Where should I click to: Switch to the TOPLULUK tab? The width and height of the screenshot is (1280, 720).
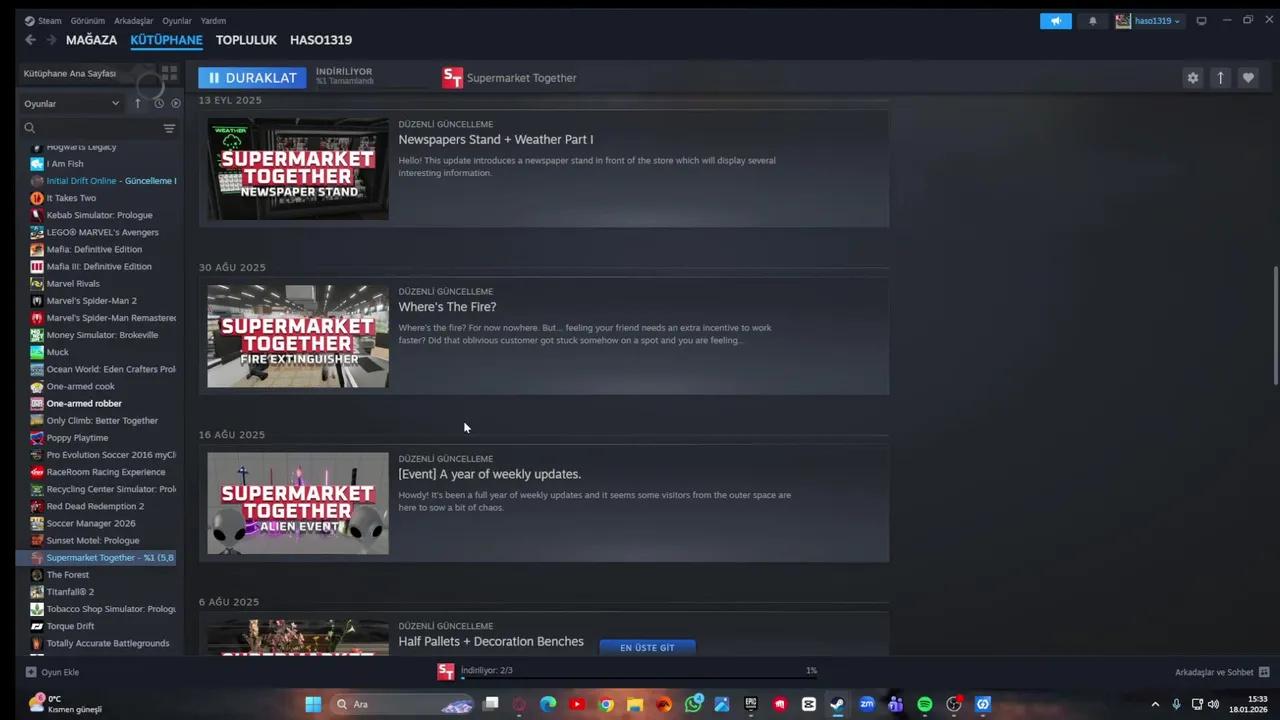click(x=246, y=40)
